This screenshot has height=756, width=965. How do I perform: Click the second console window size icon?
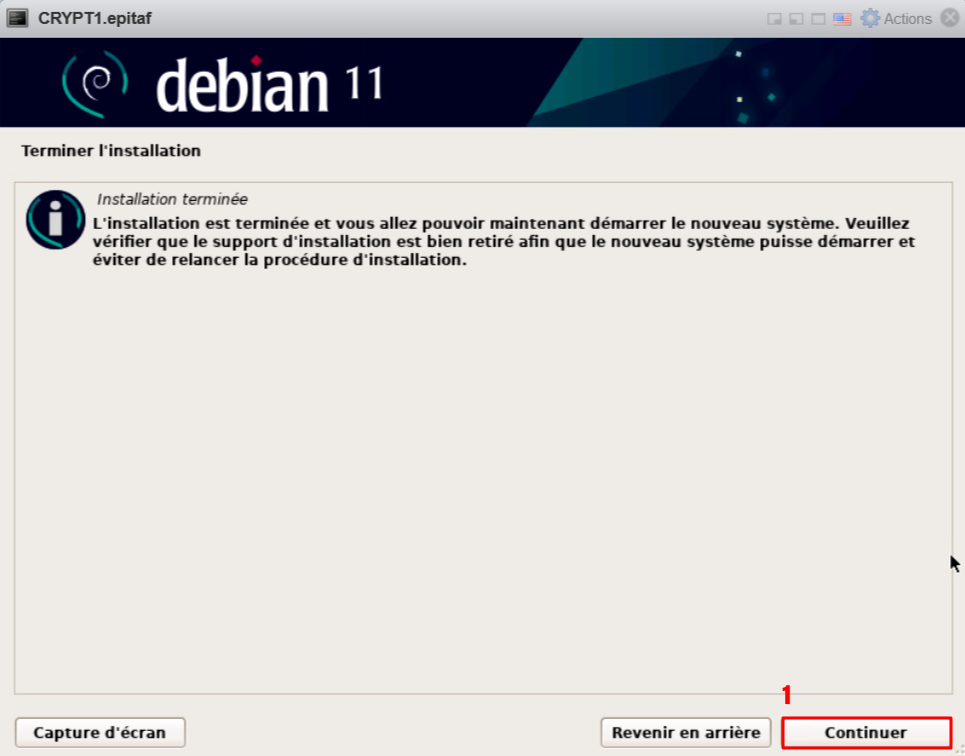796,19
